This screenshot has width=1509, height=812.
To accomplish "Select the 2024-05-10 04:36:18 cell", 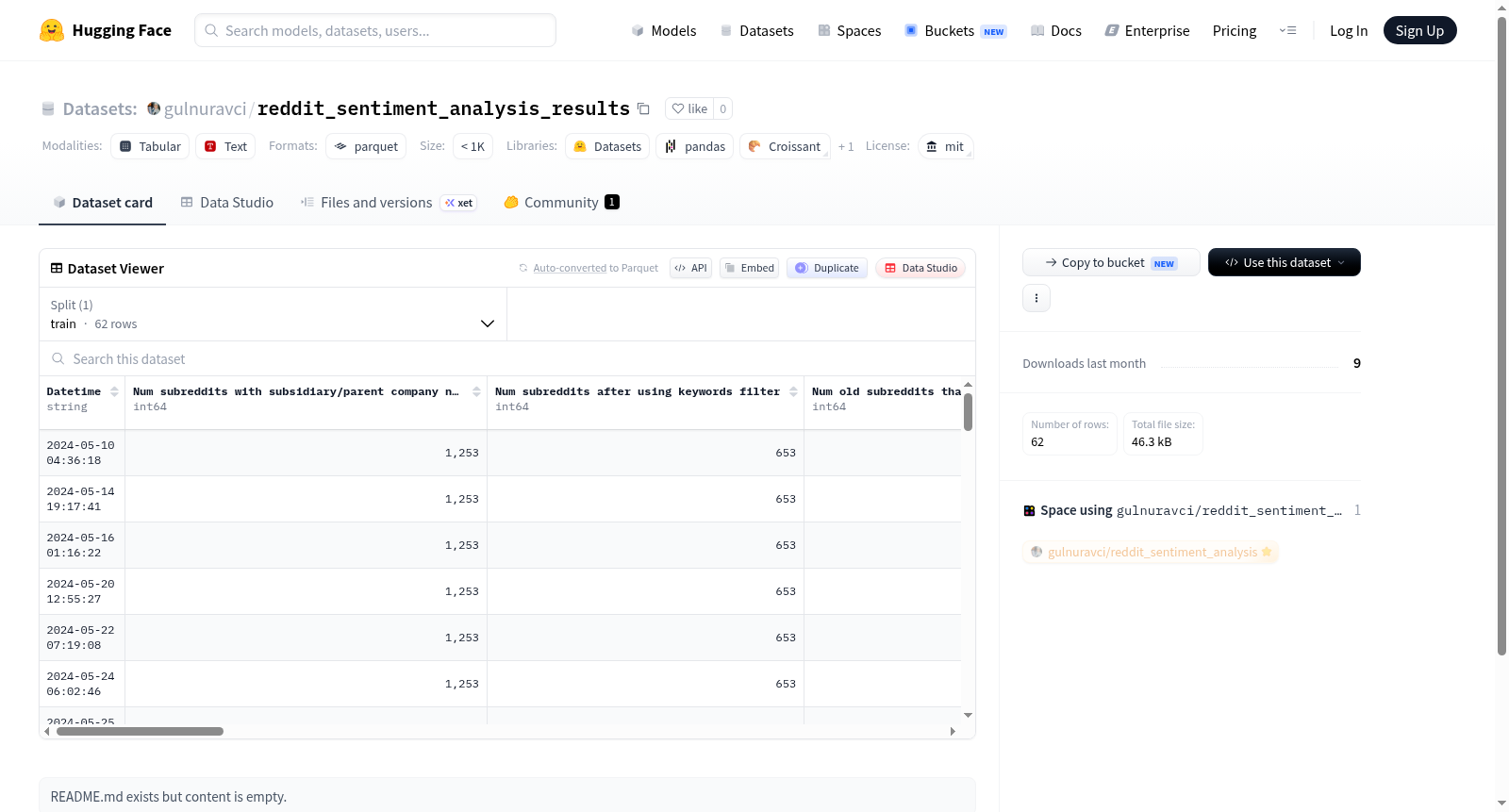I will (82, 453).
